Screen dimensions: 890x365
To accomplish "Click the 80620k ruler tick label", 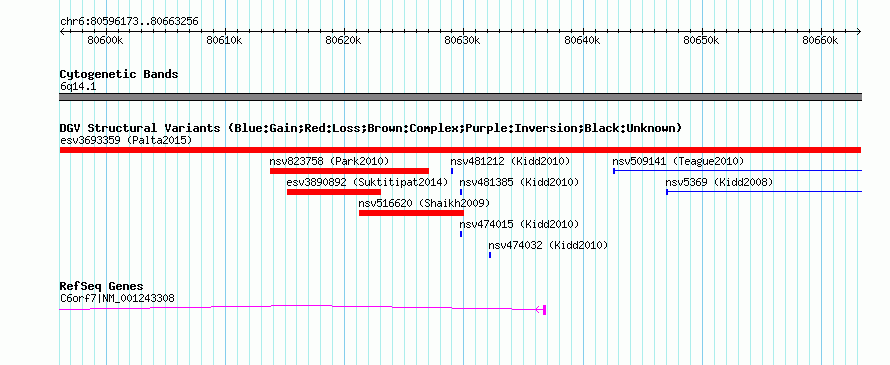I will coord(344,40).
